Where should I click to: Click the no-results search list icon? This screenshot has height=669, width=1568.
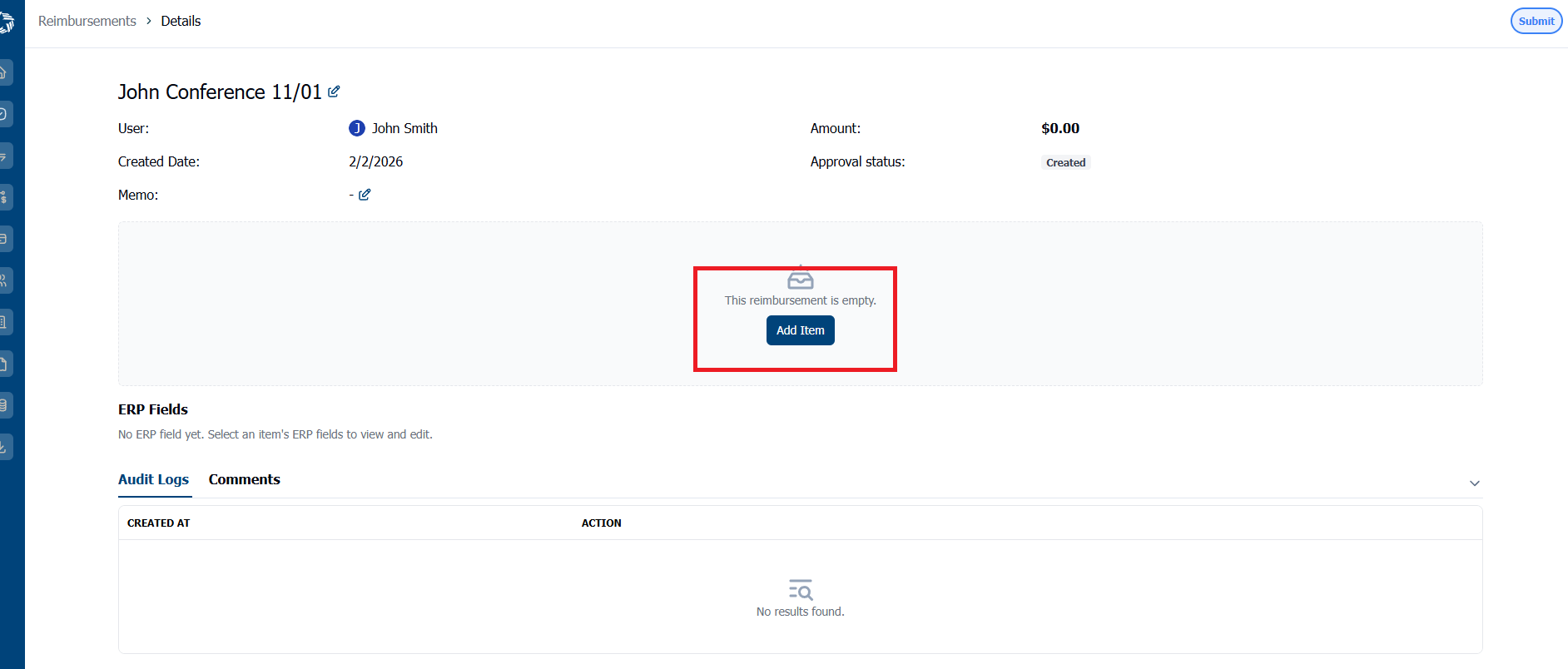(801, 590)
